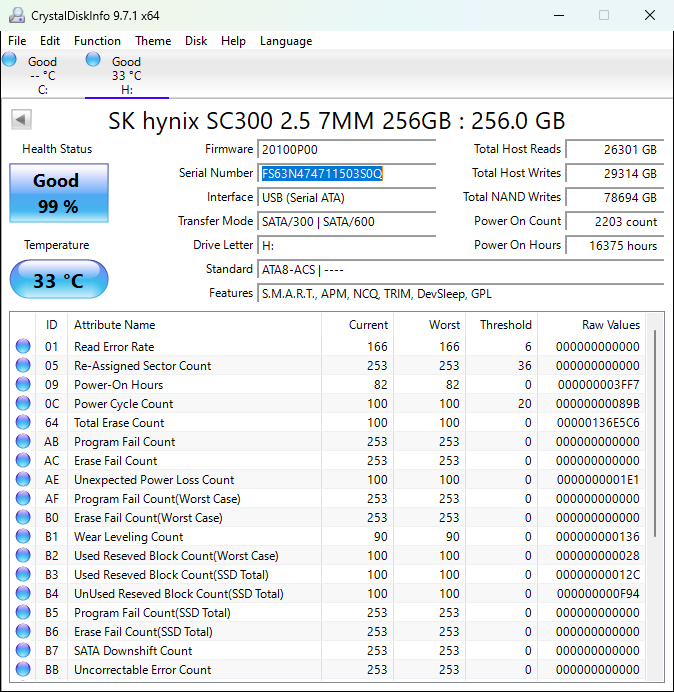The width and height of the screenshot is (674, 692).
Task: Close the CrystalDiskInfo window
Action: click(650, 15)
